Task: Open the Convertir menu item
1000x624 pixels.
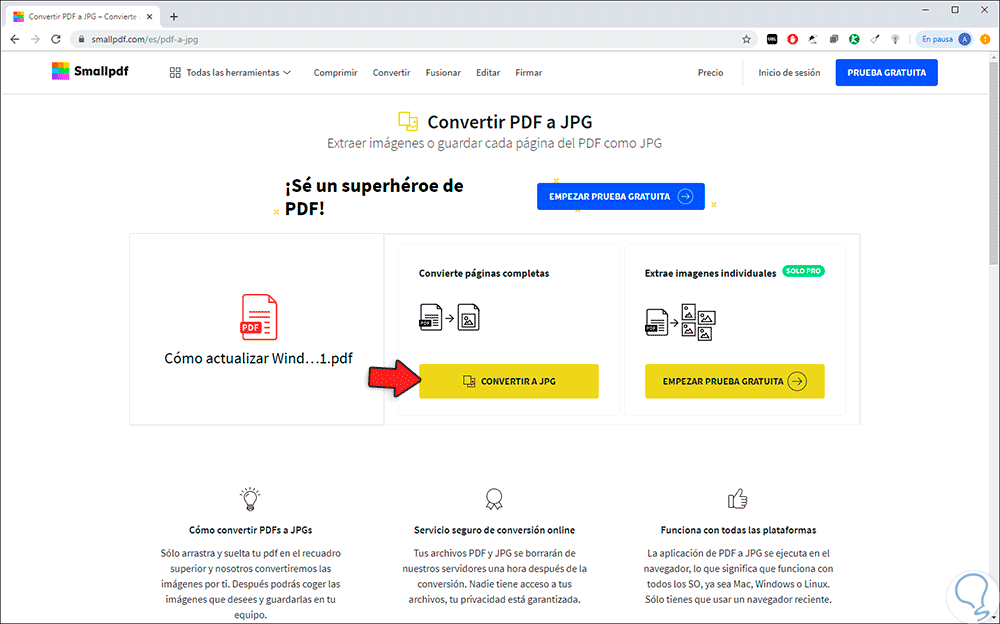Action: (392, 73)
